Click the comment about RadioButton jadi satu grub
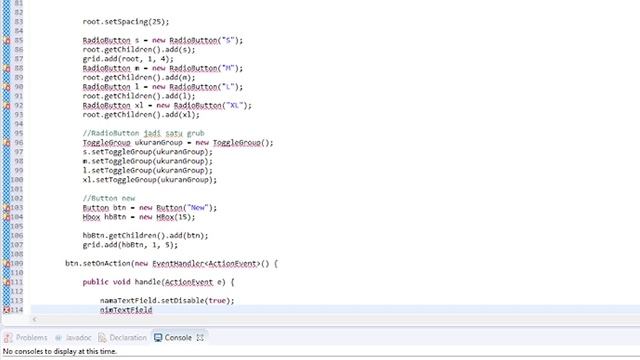640x360 pixels. (143, 133)
